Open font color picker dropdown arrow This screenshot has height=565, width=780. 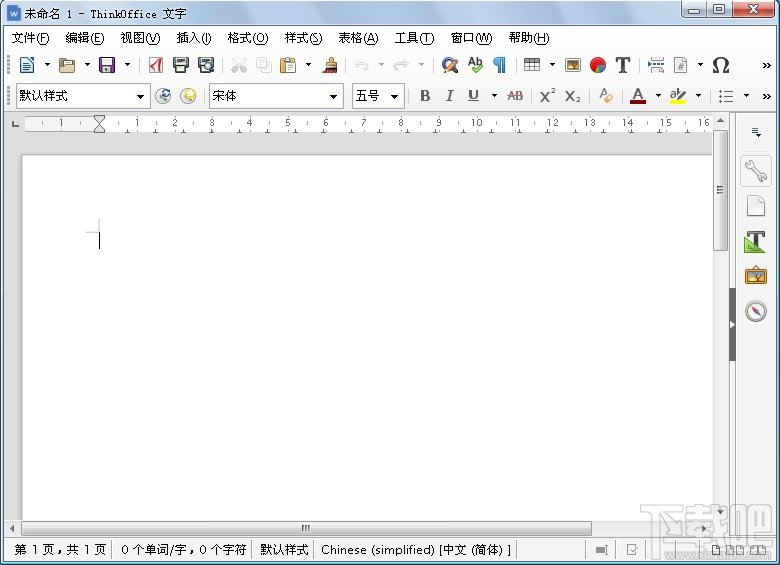pyautogui.click(x=658, y=95)
